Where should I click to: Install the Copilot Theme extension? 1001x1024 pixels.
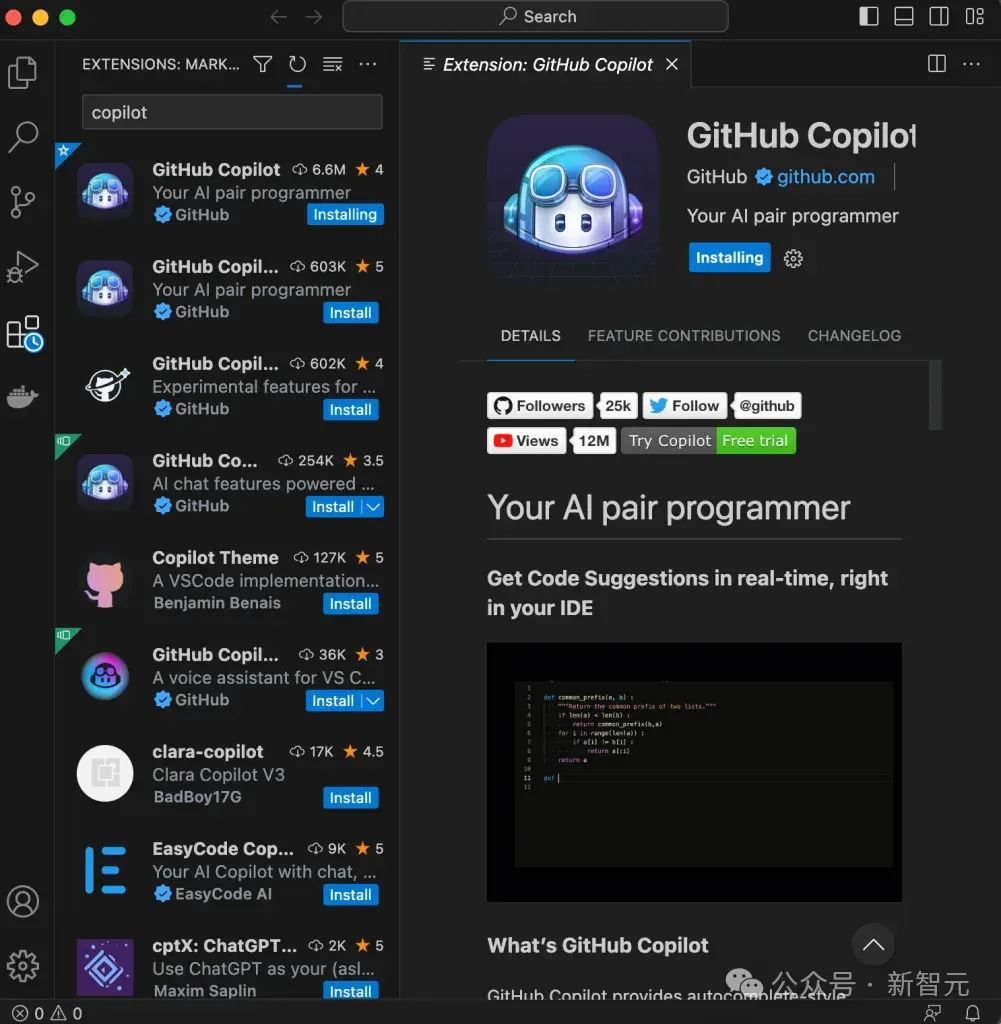point(350,604)
